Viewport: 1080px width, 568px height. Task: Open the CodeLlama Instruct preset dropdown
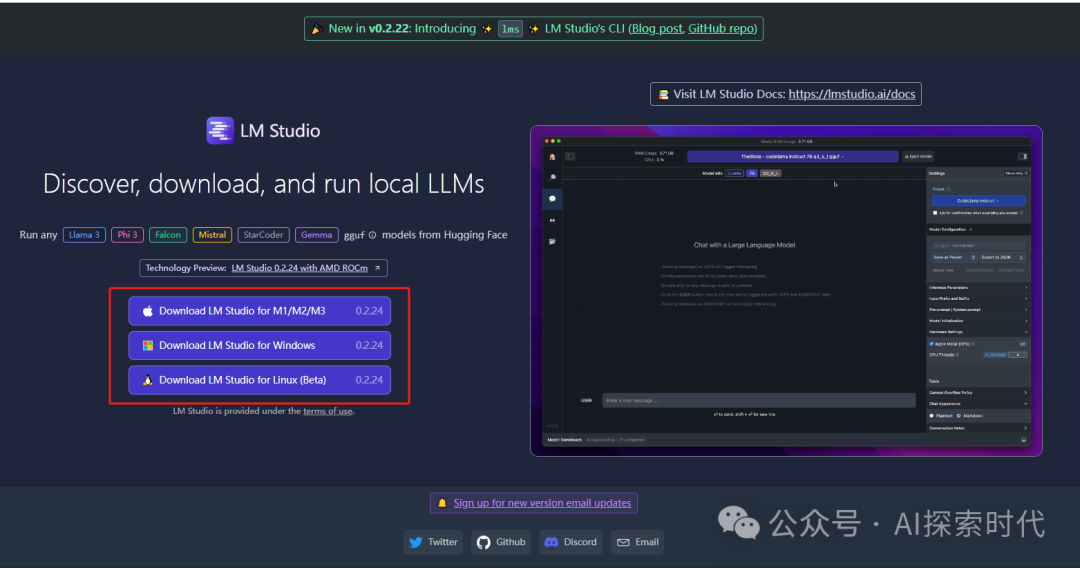click(978, 200)
